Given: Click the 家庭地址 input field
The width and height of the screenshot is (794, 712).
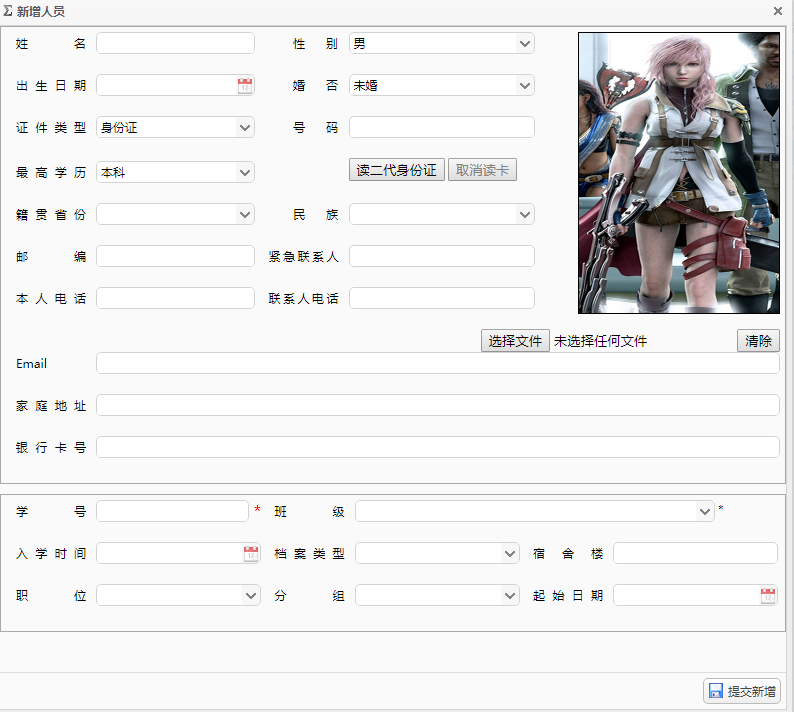Looking at the screenshot, I should (x=438, y=406).
